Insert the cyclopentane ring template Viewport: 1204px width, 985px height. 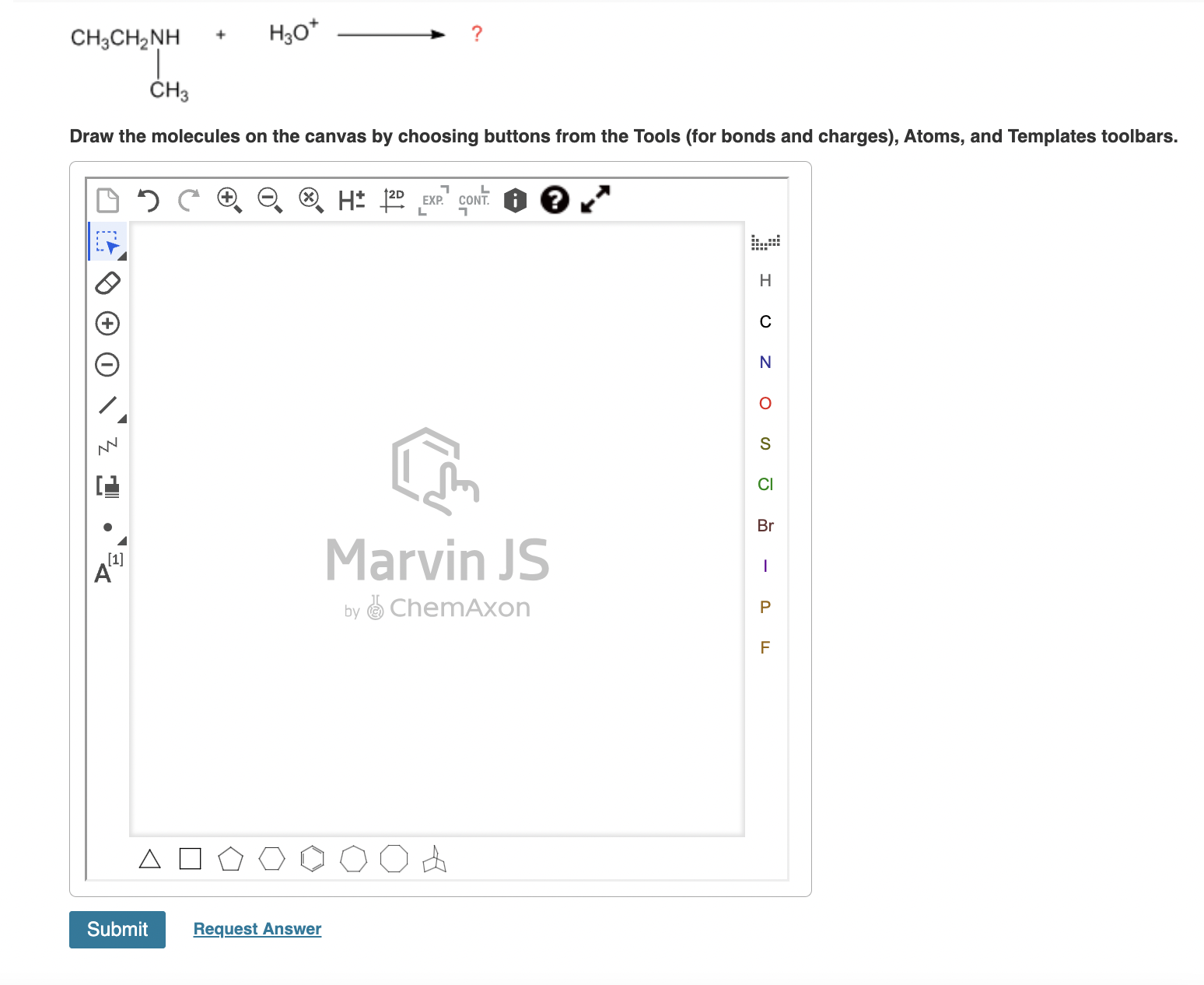(x=231, y=859)
